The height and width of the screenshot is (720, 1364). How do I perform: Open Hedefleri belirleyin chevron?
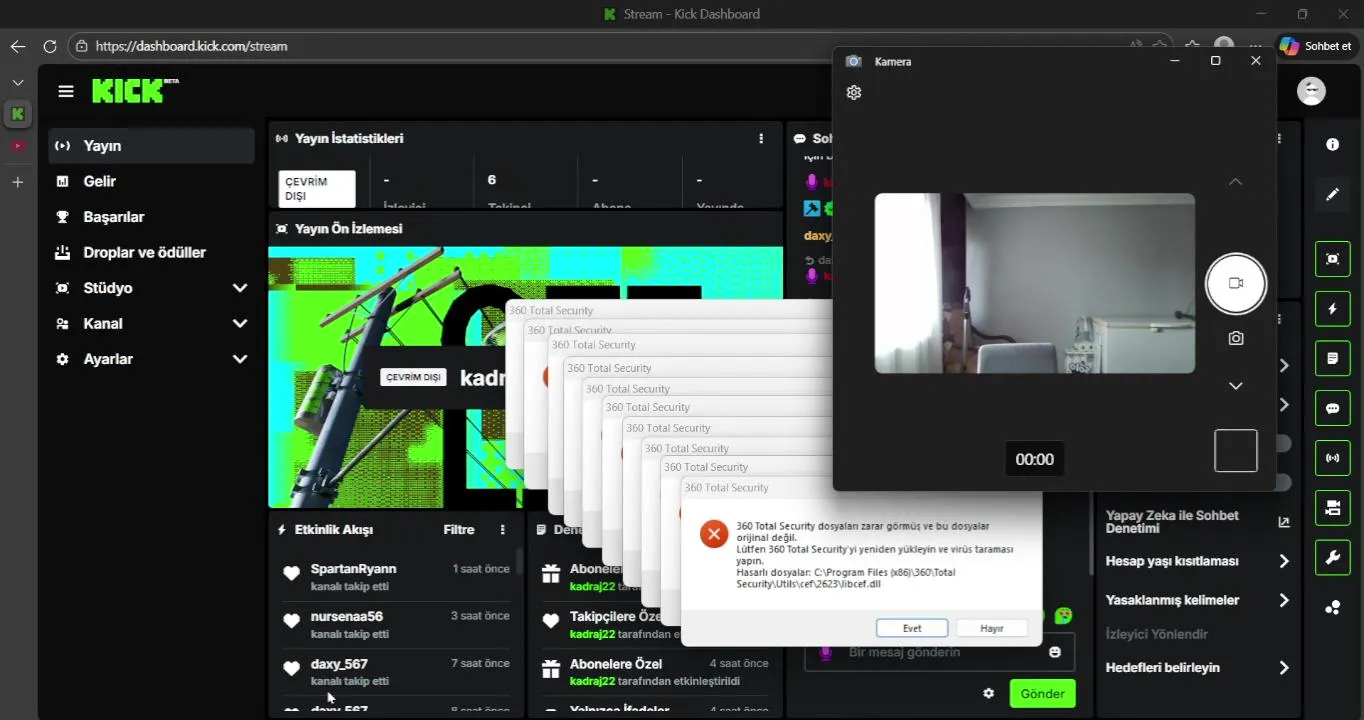(1284, 668)
